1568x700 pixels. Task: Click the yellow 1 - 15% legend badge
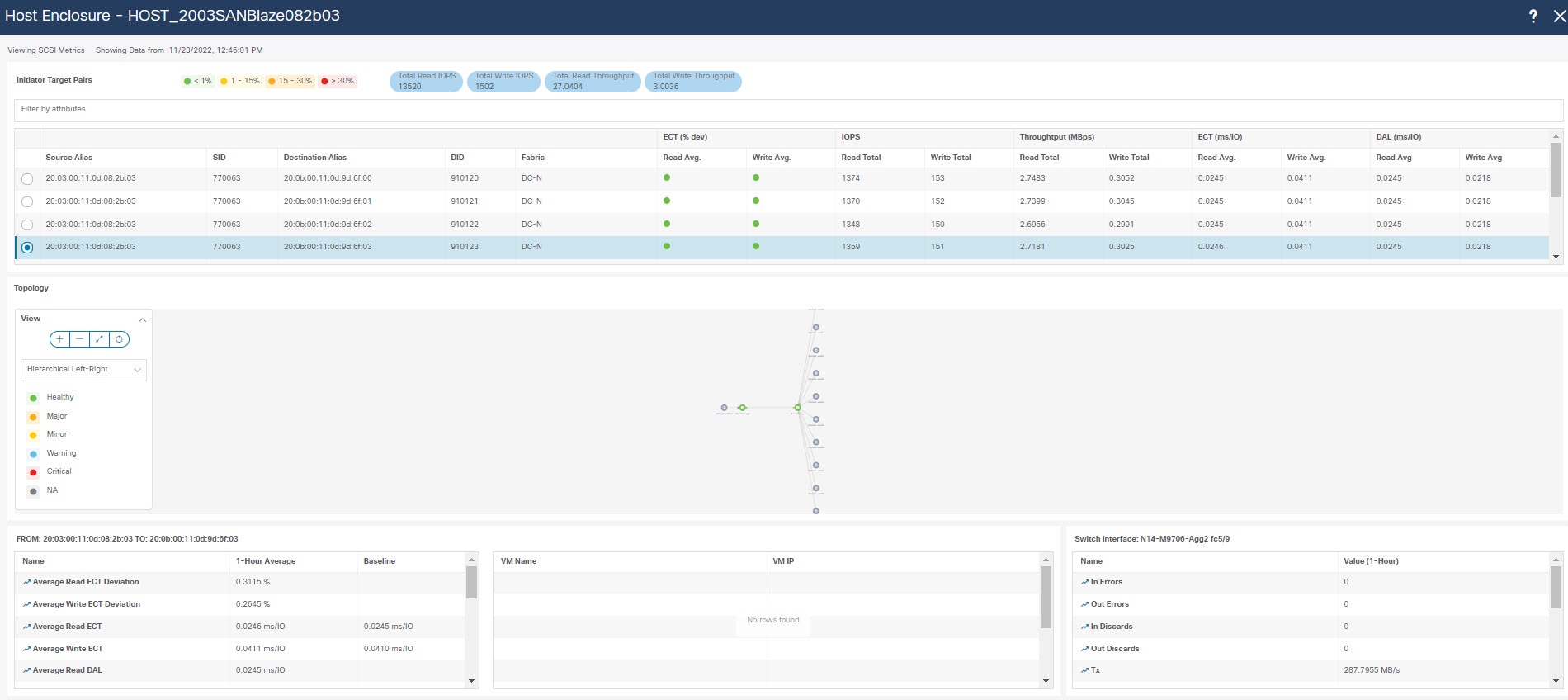(240, 81)
